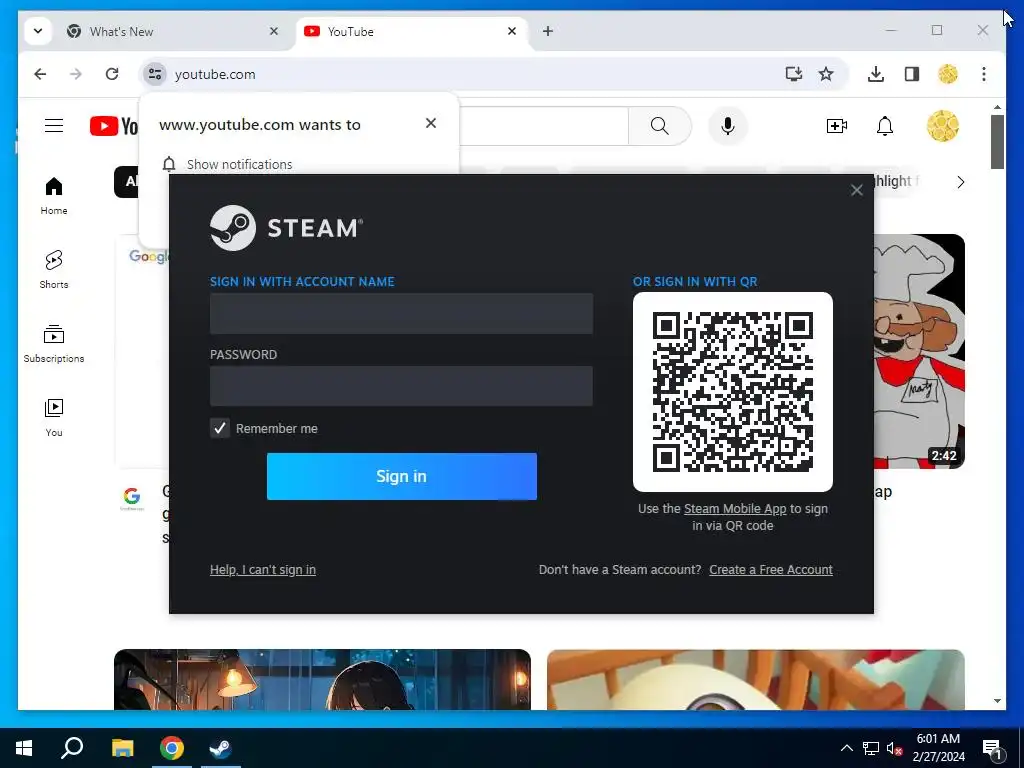
Task: Expand the tab search dropdown arrow
Action: (38, 31)
